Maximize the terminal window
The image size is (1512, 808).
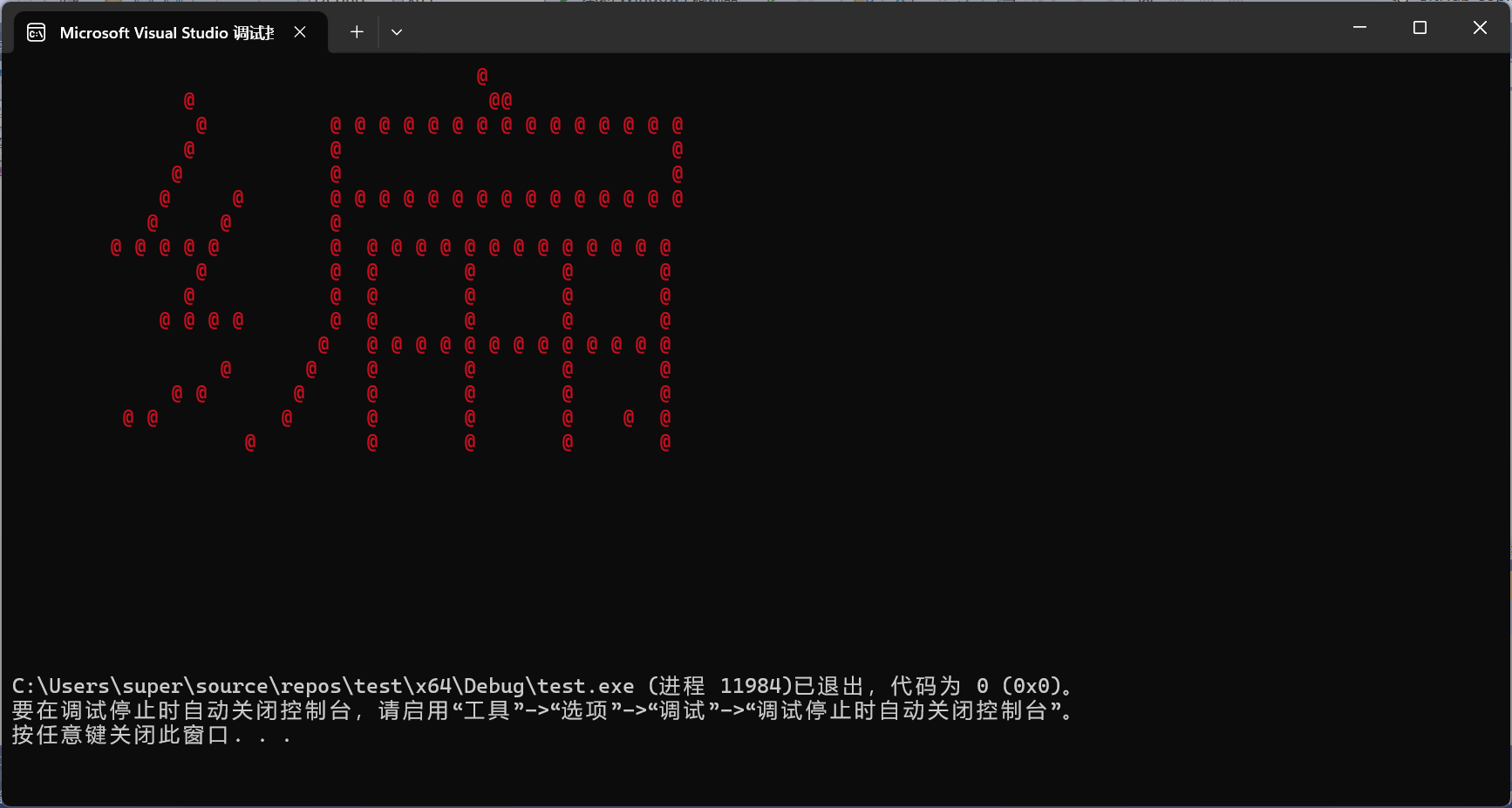[1419, 27]
